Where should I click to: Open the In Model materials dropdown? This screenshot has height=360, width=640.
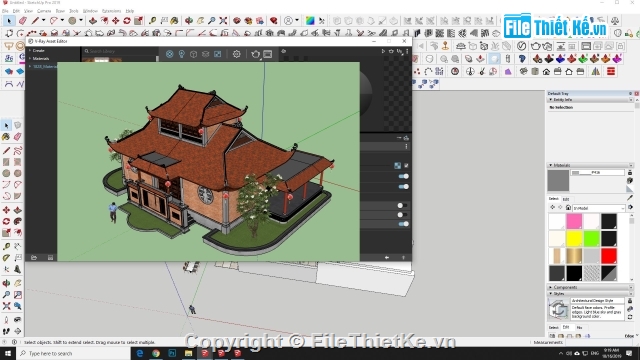pyautogui.click(x=598, y=208)
